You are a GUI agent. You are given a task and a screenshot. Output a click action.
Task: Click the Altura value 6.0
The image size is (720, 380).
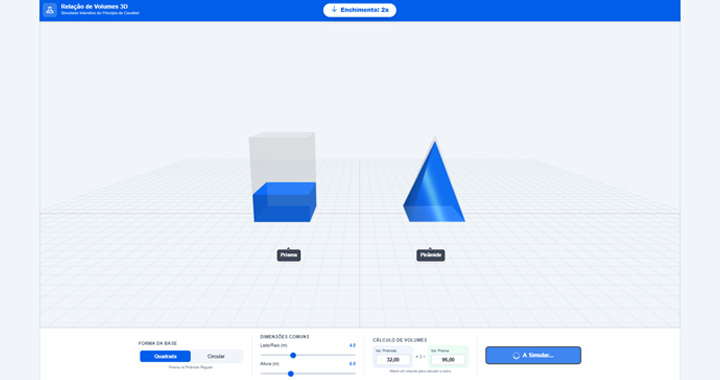pyautogui.click(x=353, y=363)
